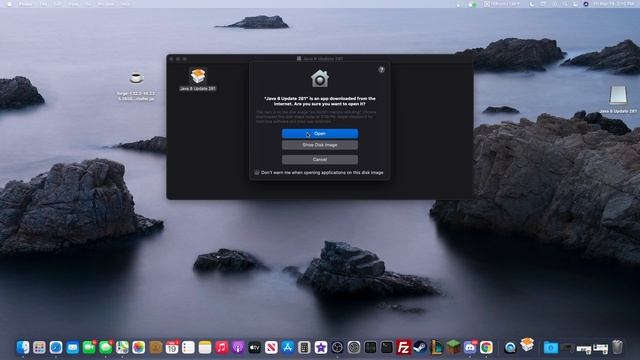
Task: Click Show Disk Image button
Action: click(320, 145)
